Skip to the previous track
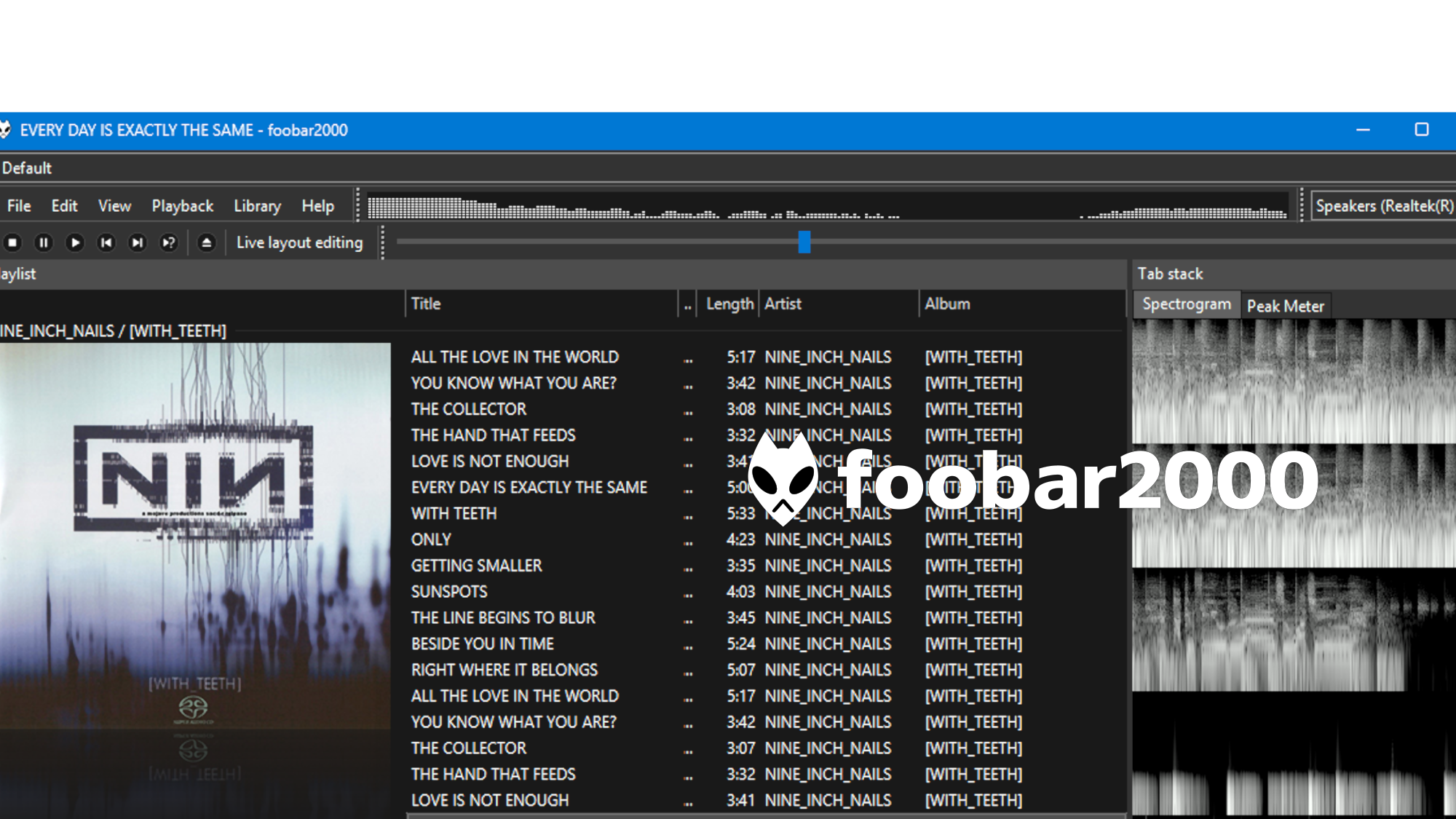This screenshot has height=819, width=1456. pyautogui.click(x=106, y=242)
